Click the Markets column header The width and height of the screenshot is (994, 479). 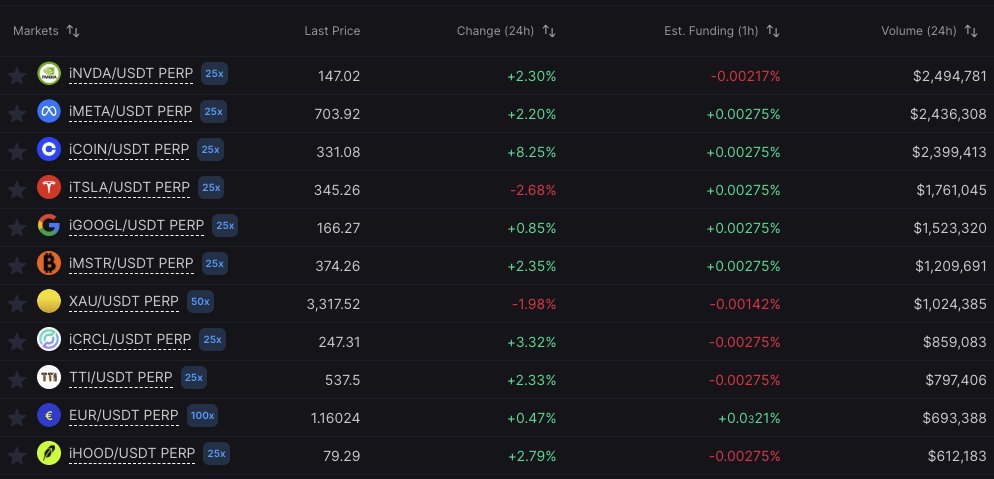(x=36, y=31)
